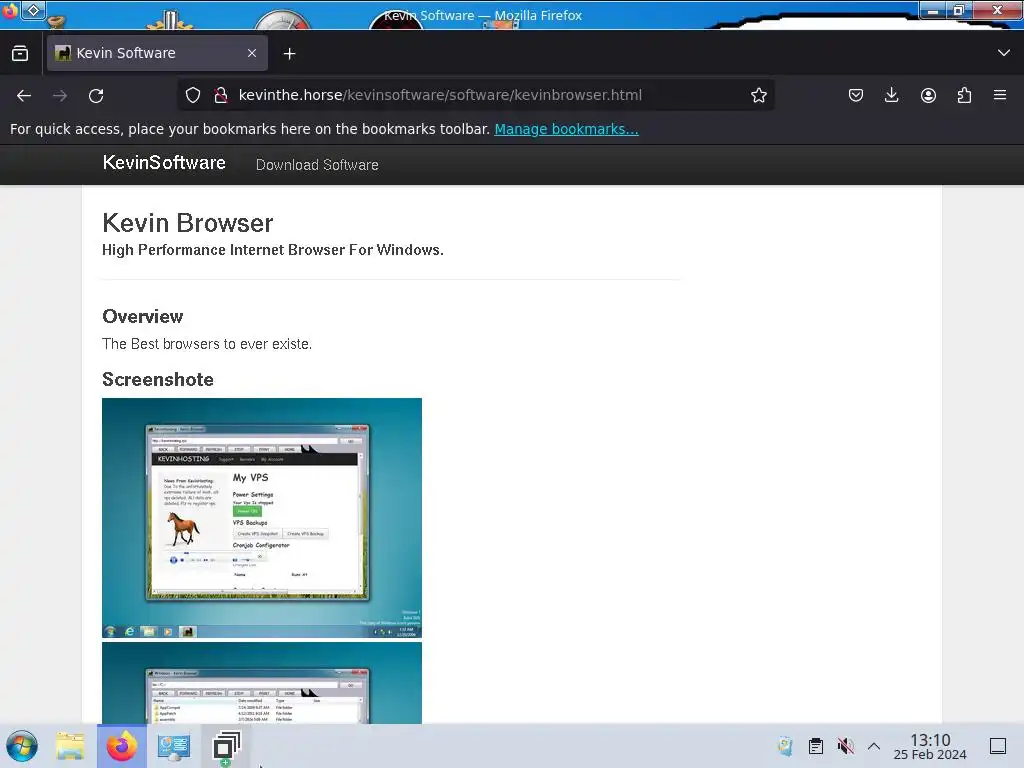1024x768 pixels.
Task: Open virtual desktops pager icon
Action: pyautogui.click(x=226, y=746)
